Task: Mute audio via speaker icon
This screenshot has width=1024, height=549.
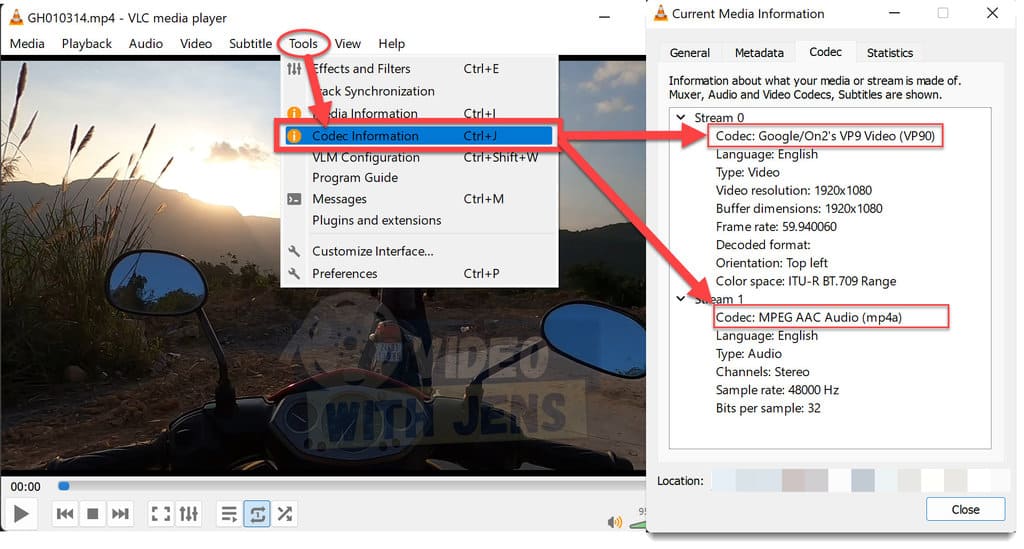Action: [615, 522]
